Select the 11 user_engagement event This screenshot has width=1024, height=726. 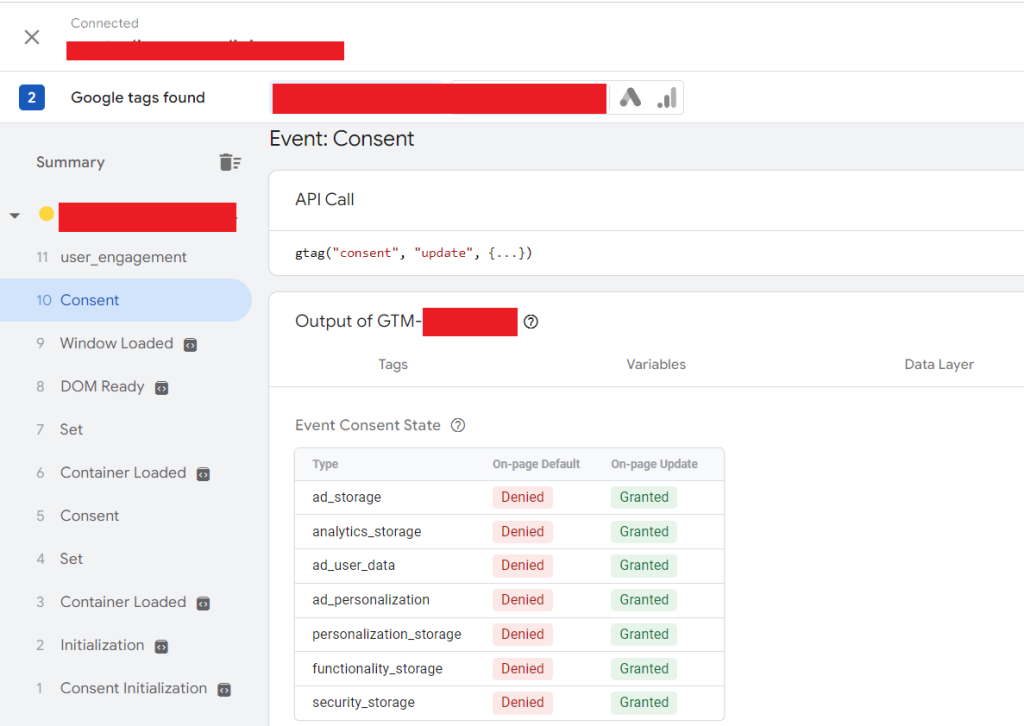(x=123, y=257)
